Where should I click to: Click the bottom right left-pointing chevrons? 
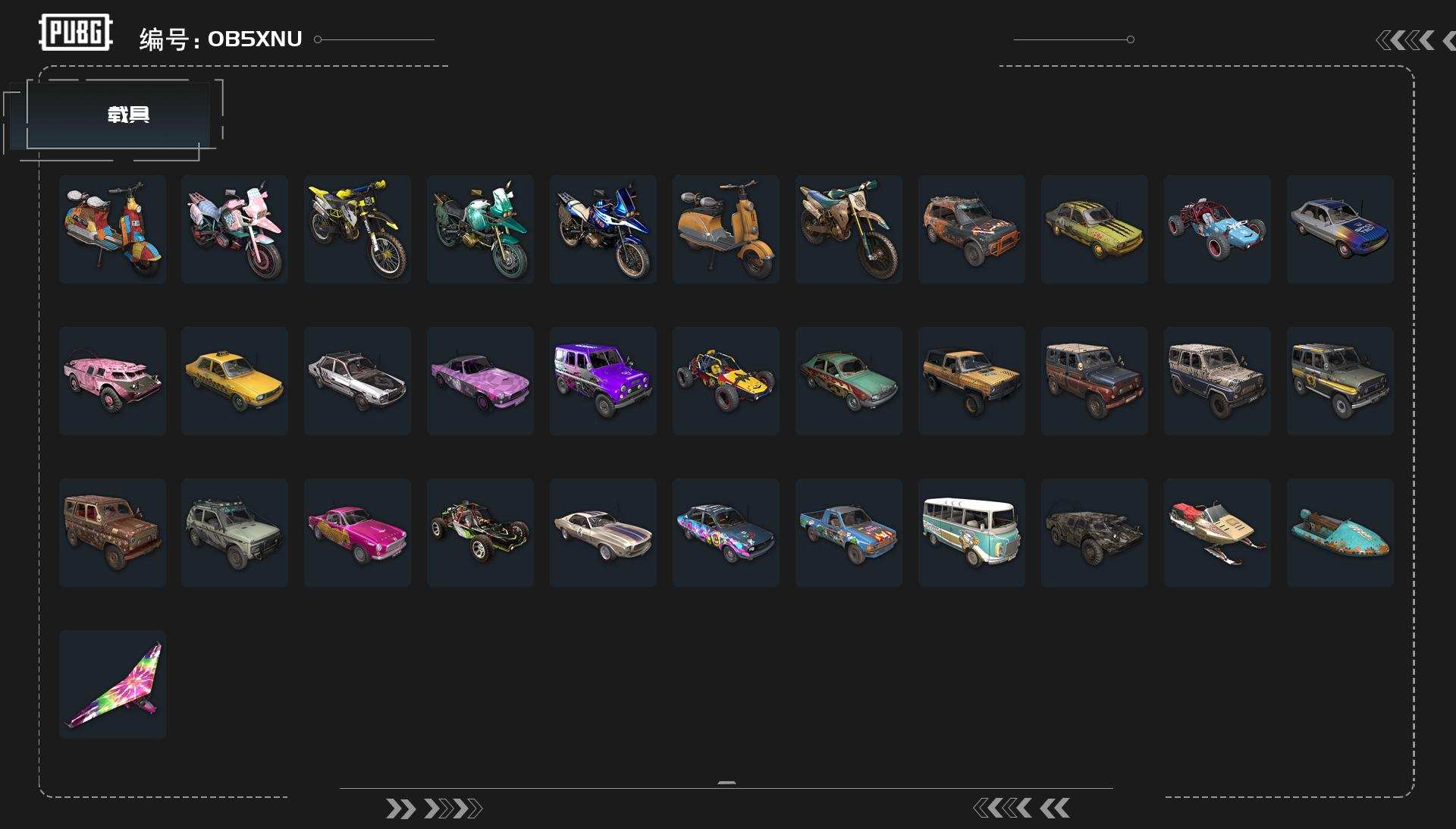pos(1021,809)
